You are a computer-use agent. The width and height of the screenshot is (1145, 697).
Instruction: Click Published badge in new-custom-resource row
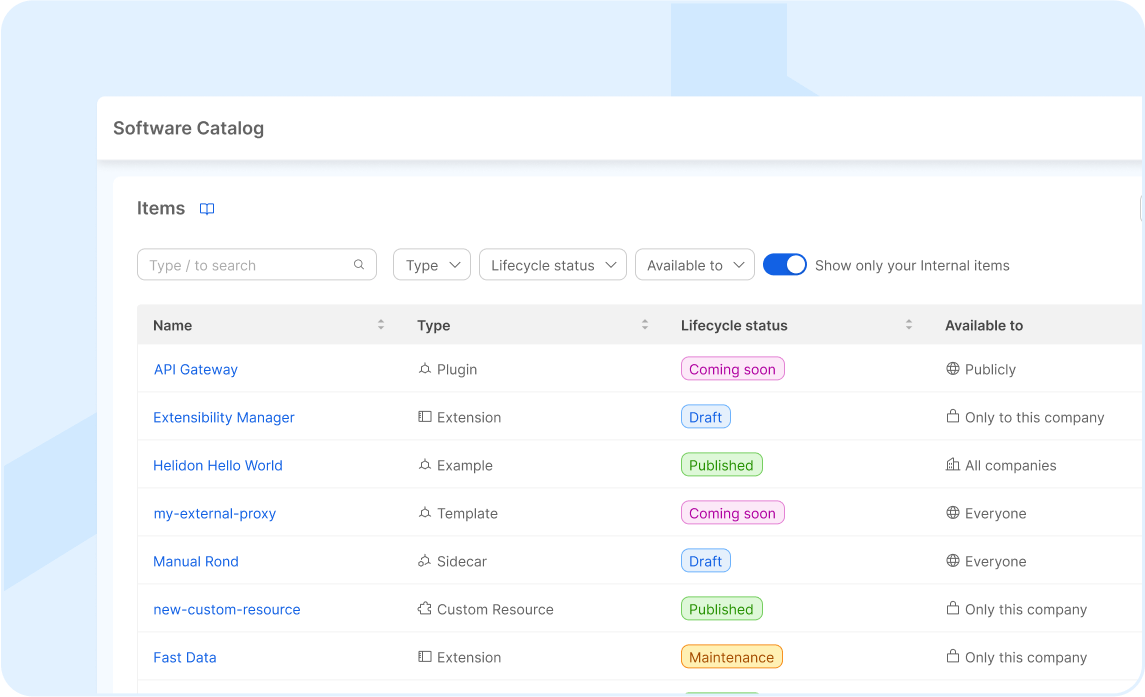[x=721, y=609]
